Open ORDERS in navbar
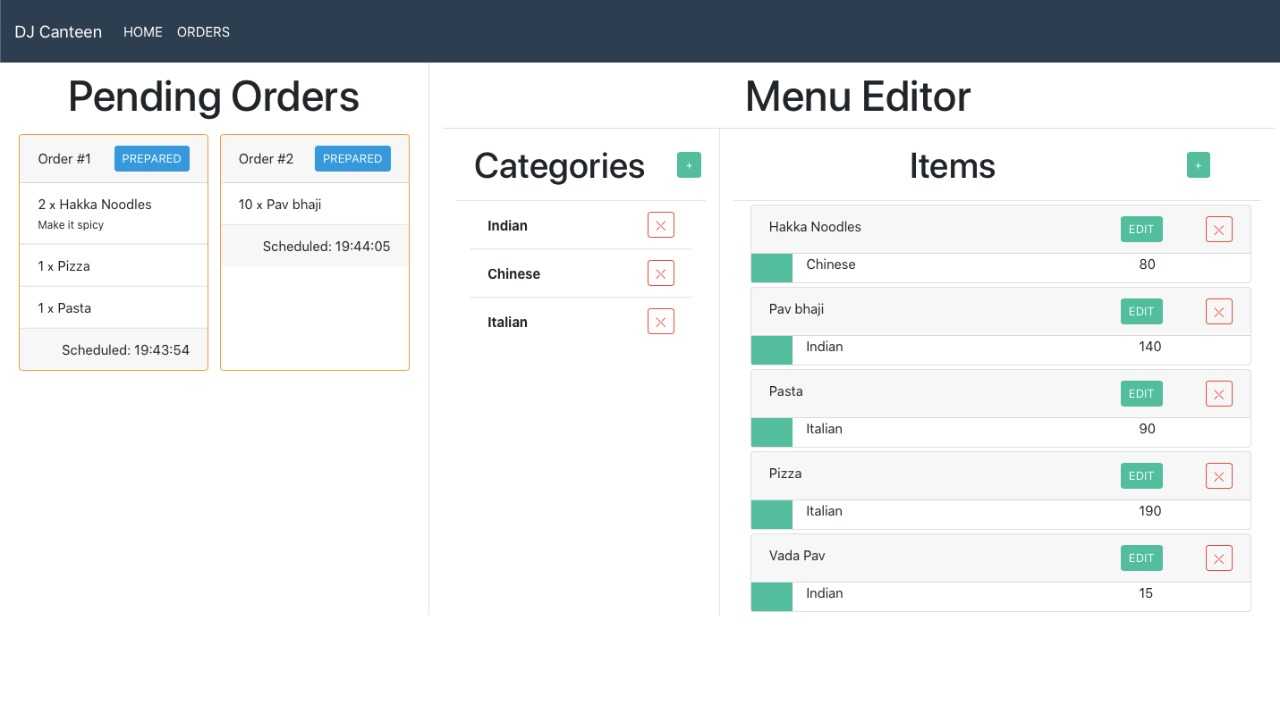Screen dimensions: 1280x705 (203, 32)
